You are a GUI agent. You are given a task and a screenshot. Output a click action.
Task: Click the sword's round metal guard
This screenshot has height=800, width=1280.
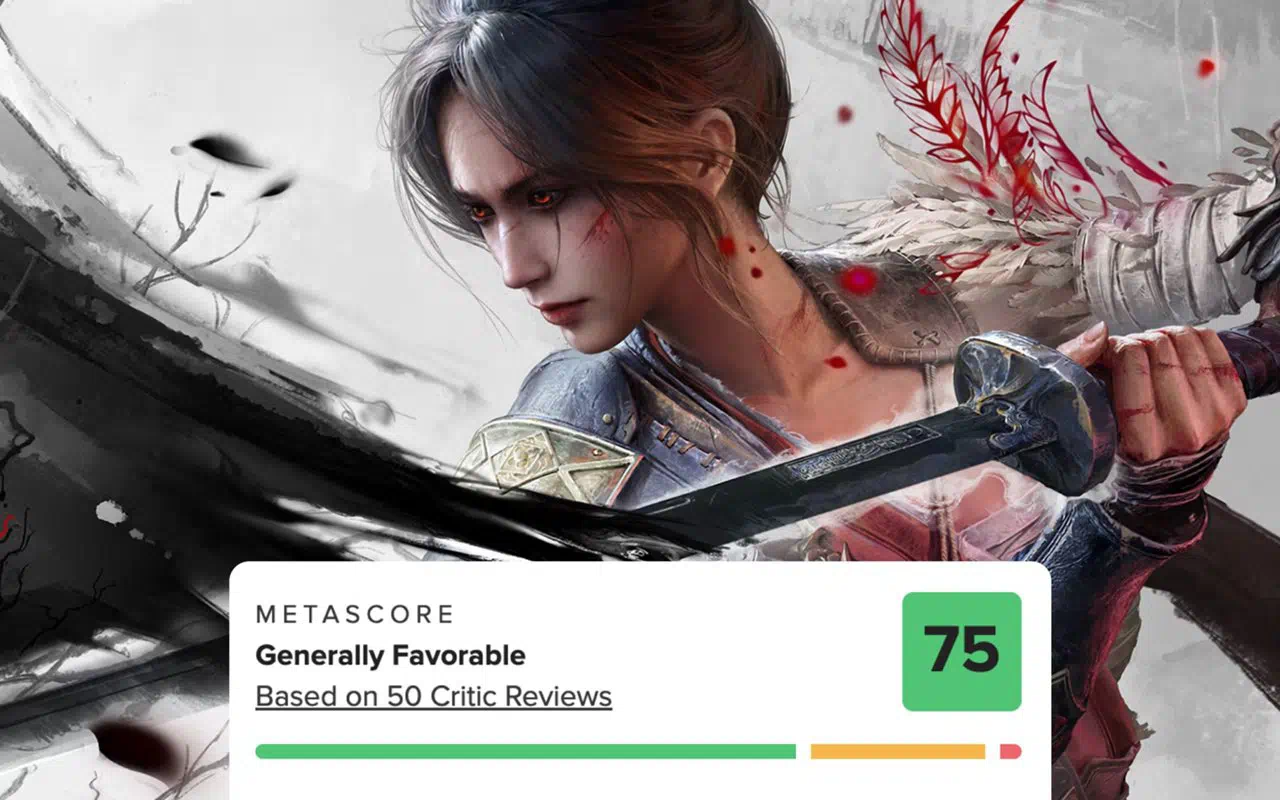click(x=1032, y=398)
